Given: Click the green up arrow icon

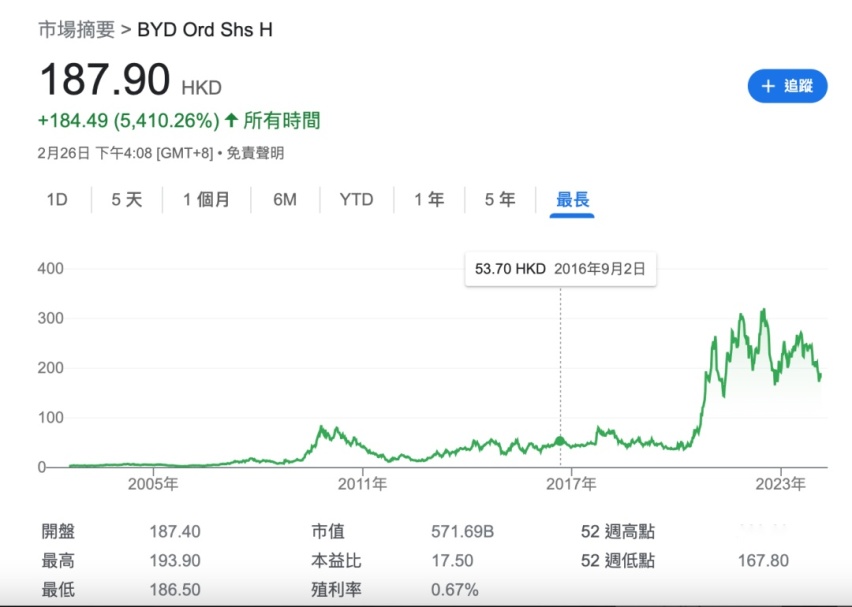Looking at the screenshot, I should coord(231,120).
